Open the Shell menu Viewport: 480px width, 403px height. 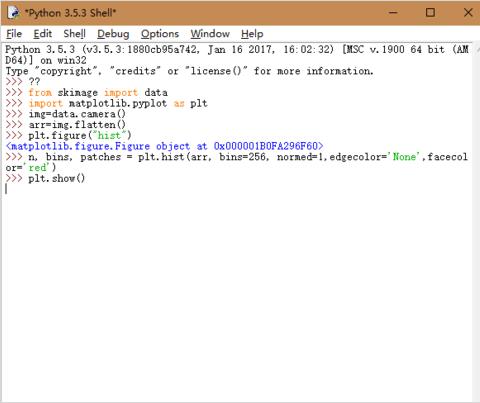click(x=75, y=34)
